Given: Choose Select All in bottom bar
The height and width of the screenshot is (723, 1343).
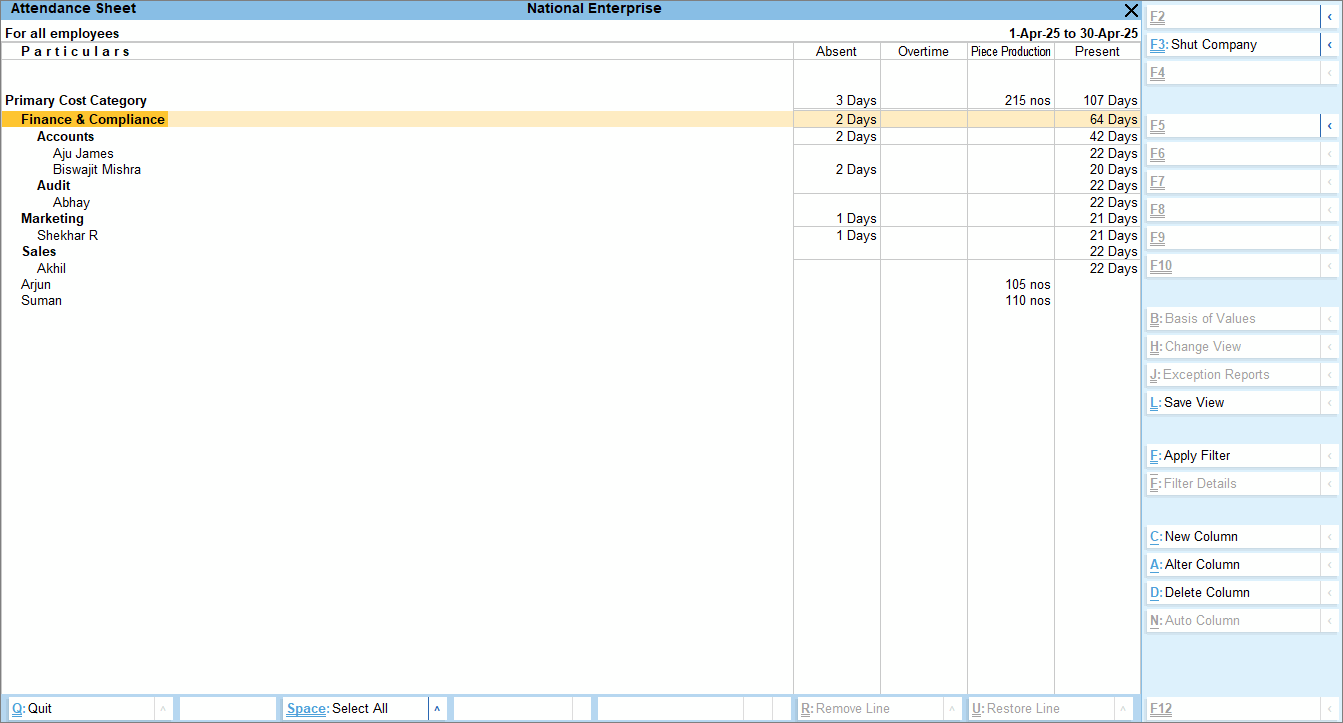Looking at the screenshot, I should click(355, 709).
